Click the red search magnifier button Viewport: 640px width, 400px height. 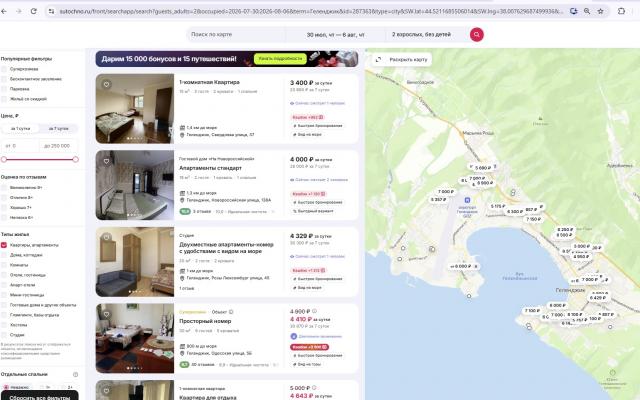pos(476,35)
